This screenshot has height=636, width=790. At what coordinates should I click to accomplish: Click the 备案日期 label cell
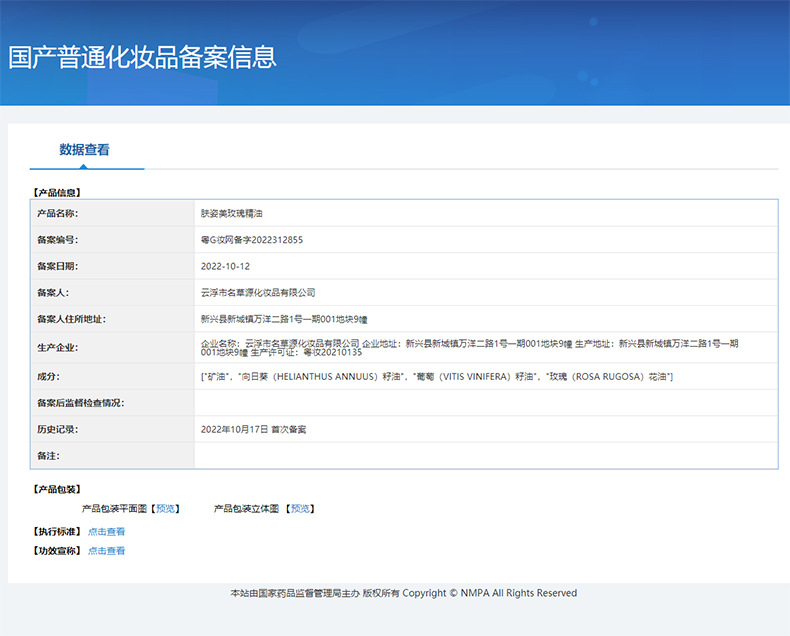click(x=113, y=266)
